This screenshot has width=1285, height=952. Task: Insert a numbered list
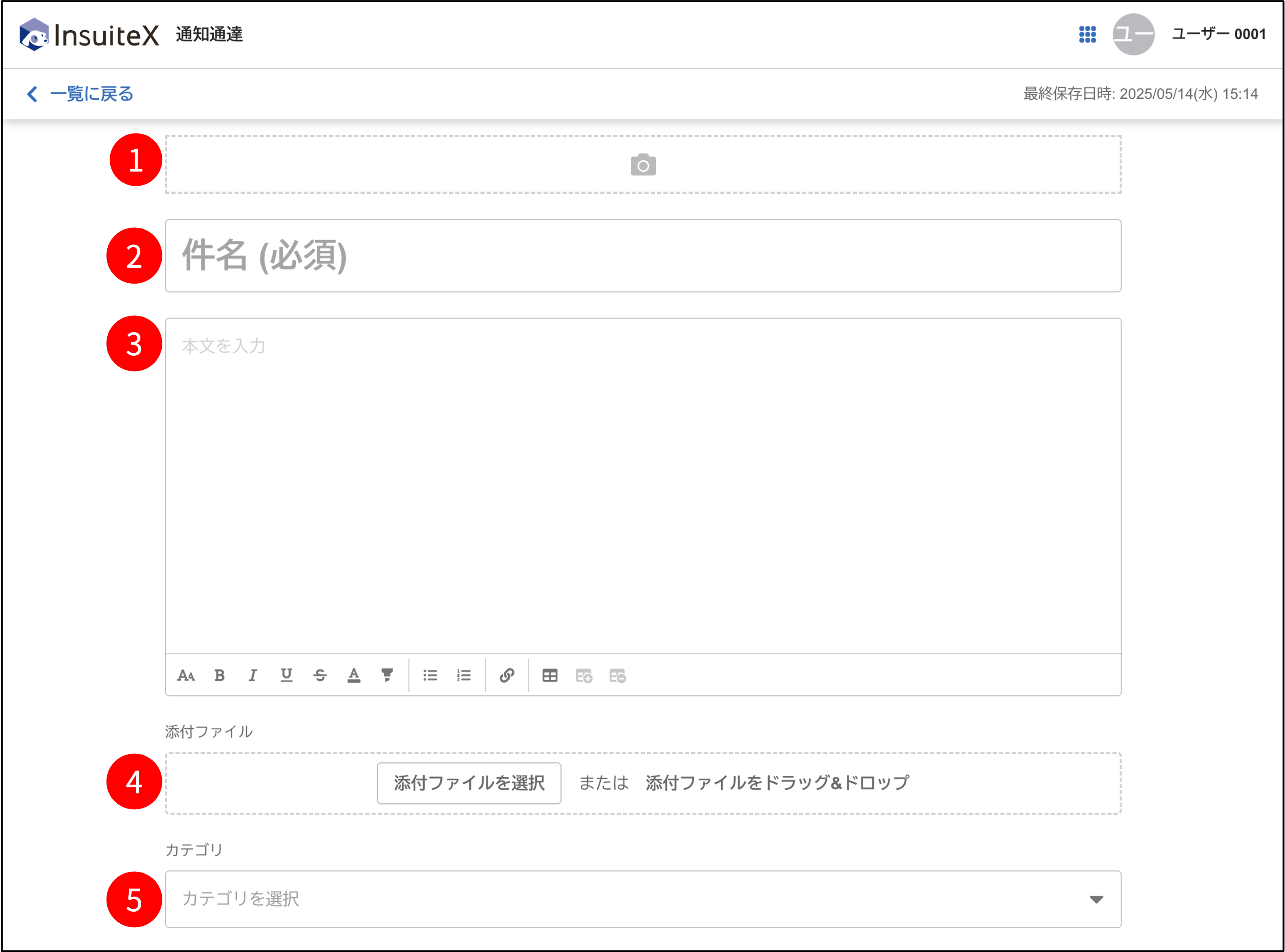click(463, 675)
